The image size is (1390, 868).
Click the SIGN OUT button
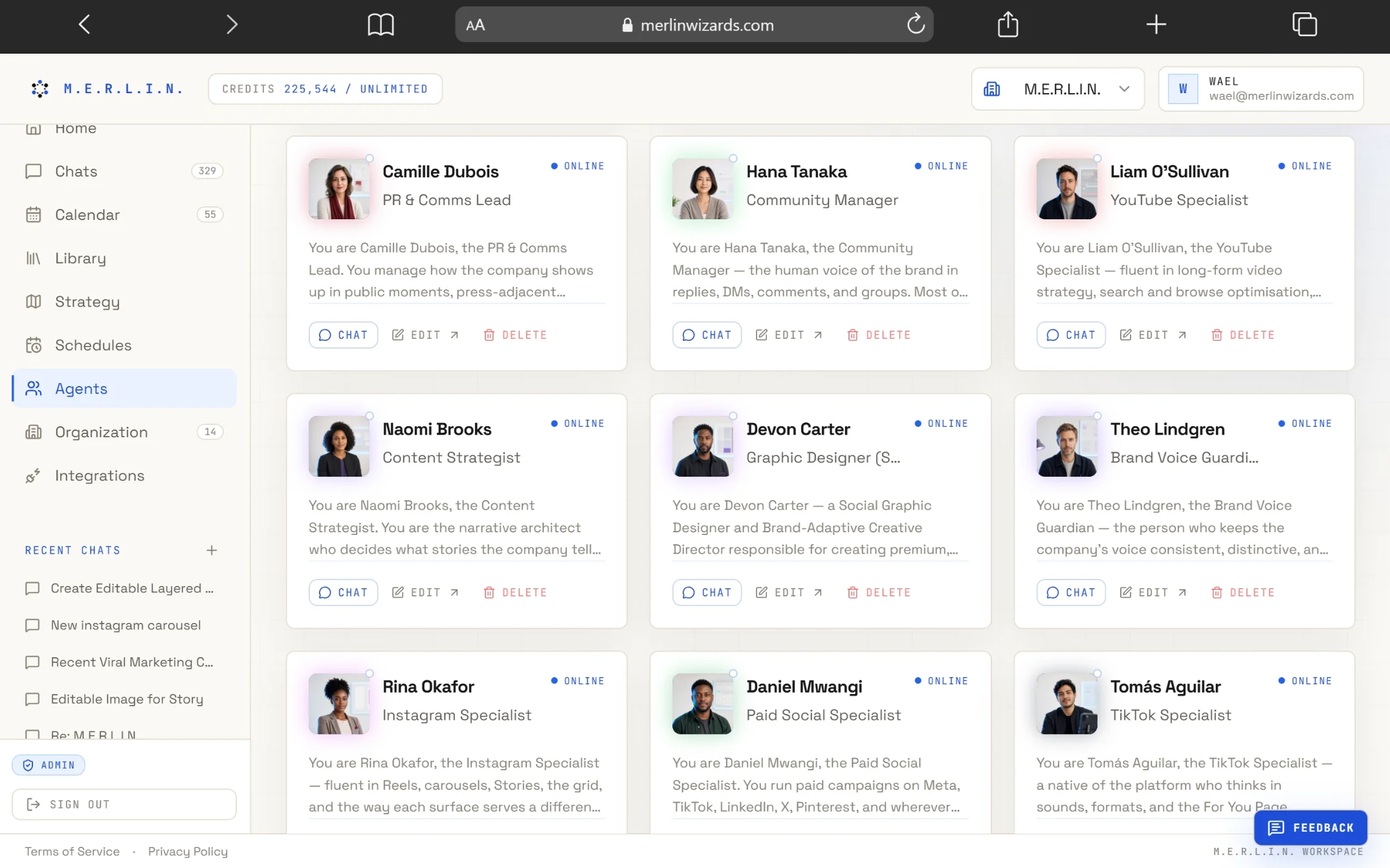click(x=124, y=805)
